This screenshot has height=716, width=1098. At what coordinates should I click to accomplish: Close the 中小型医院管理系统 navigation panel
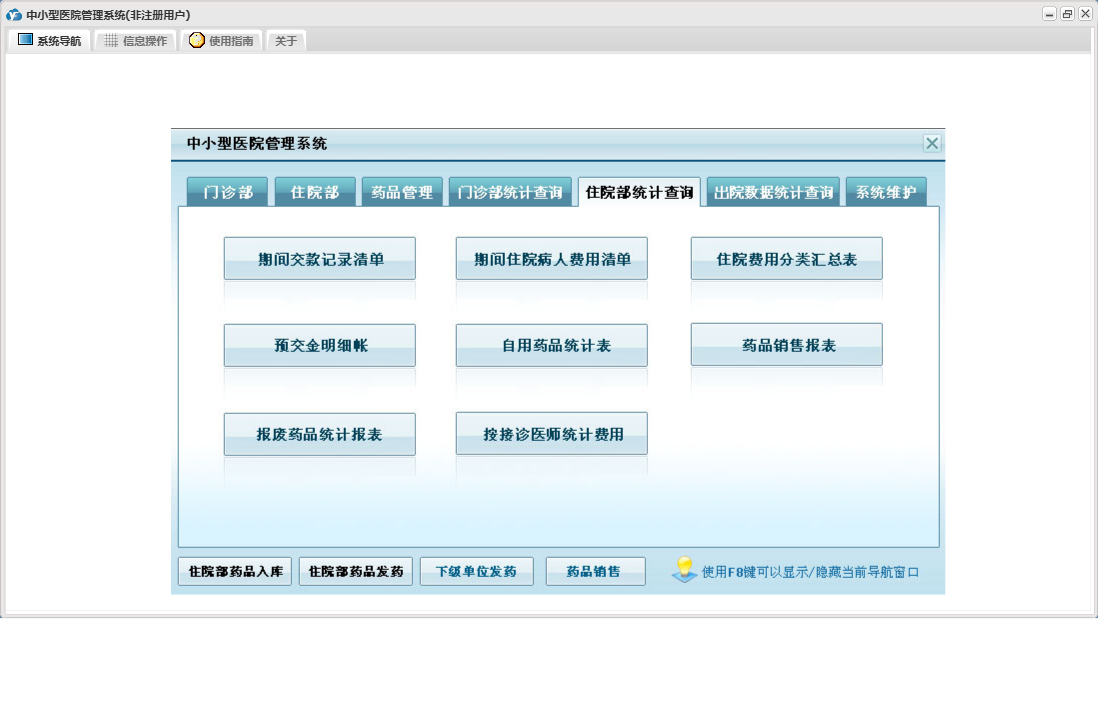coord(931,144)
